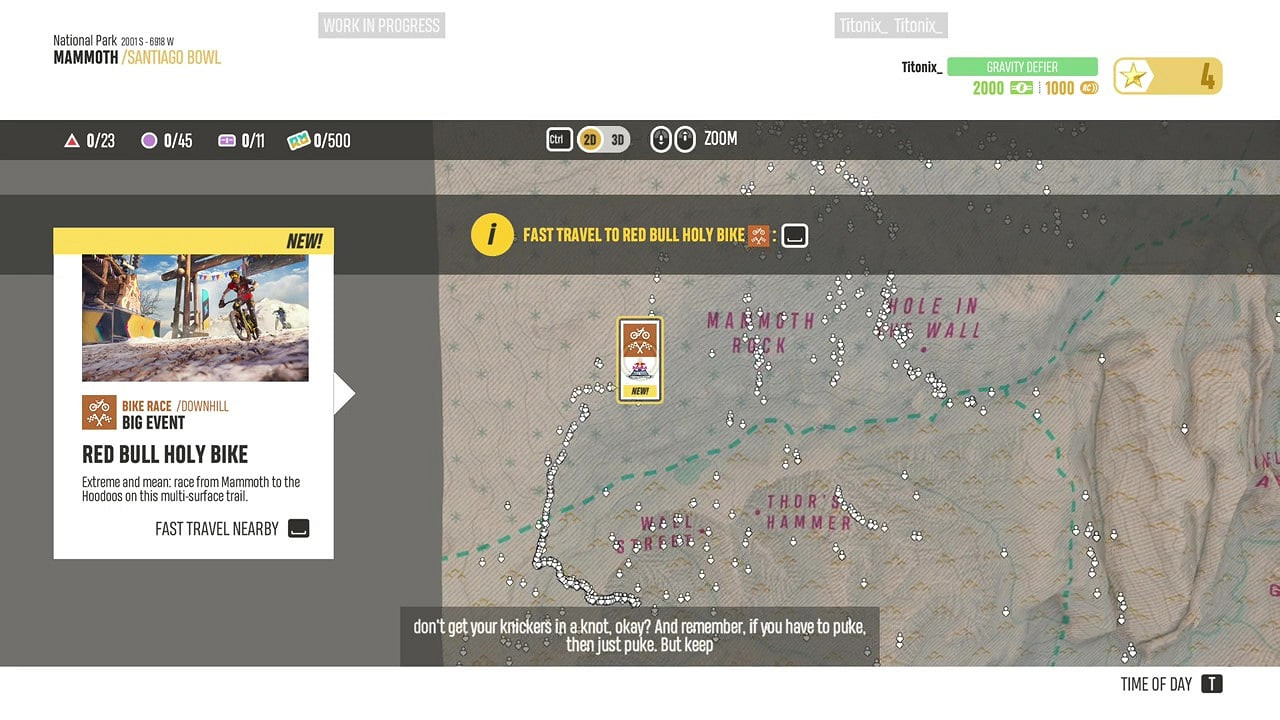The height and width of the screenshot is (720, 1280).
Task: Select the Gravity Defier title bar
Action: click(1022, 67)
